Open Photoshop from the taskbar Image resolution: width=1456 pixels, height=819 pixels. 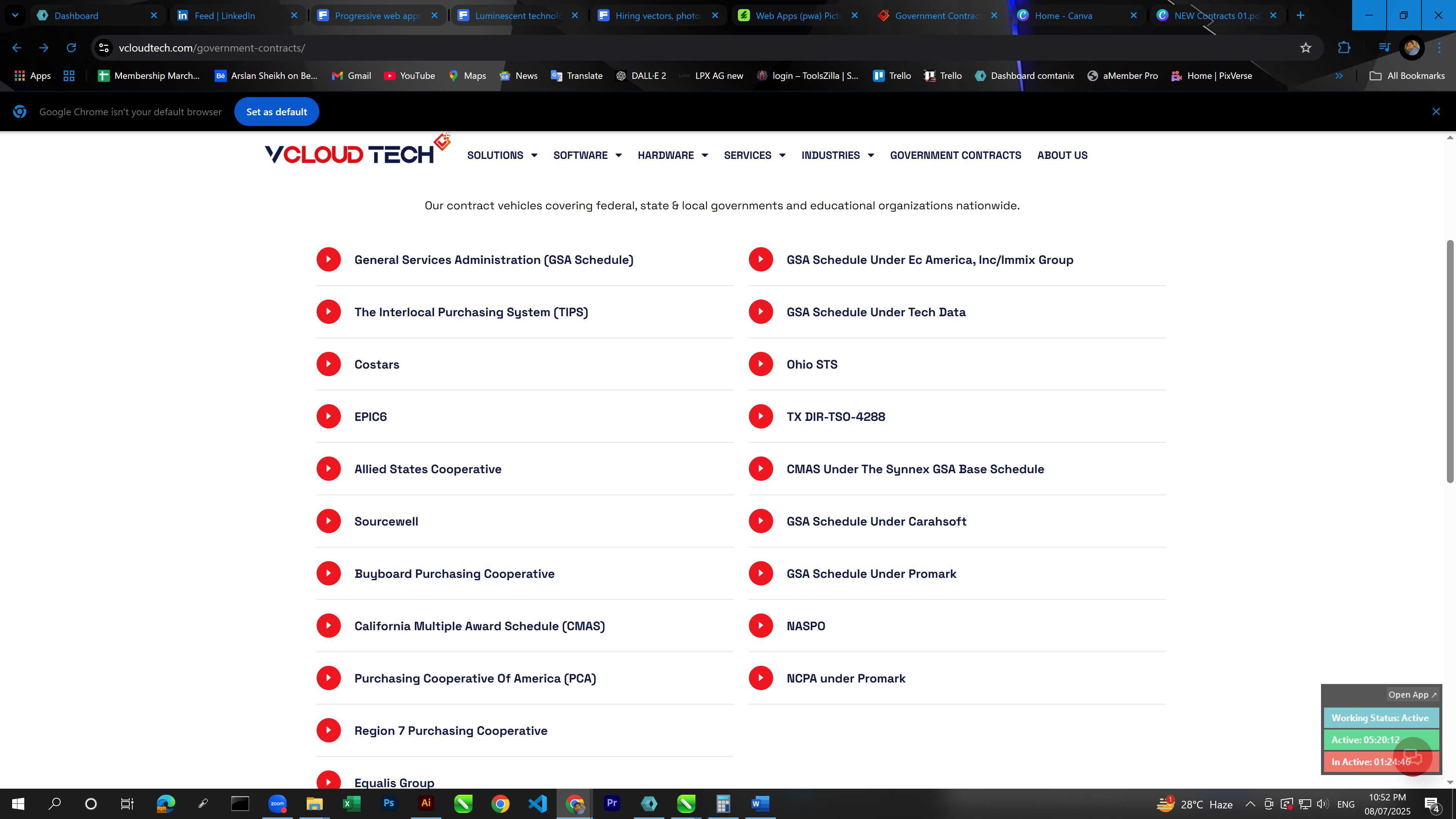389,803
